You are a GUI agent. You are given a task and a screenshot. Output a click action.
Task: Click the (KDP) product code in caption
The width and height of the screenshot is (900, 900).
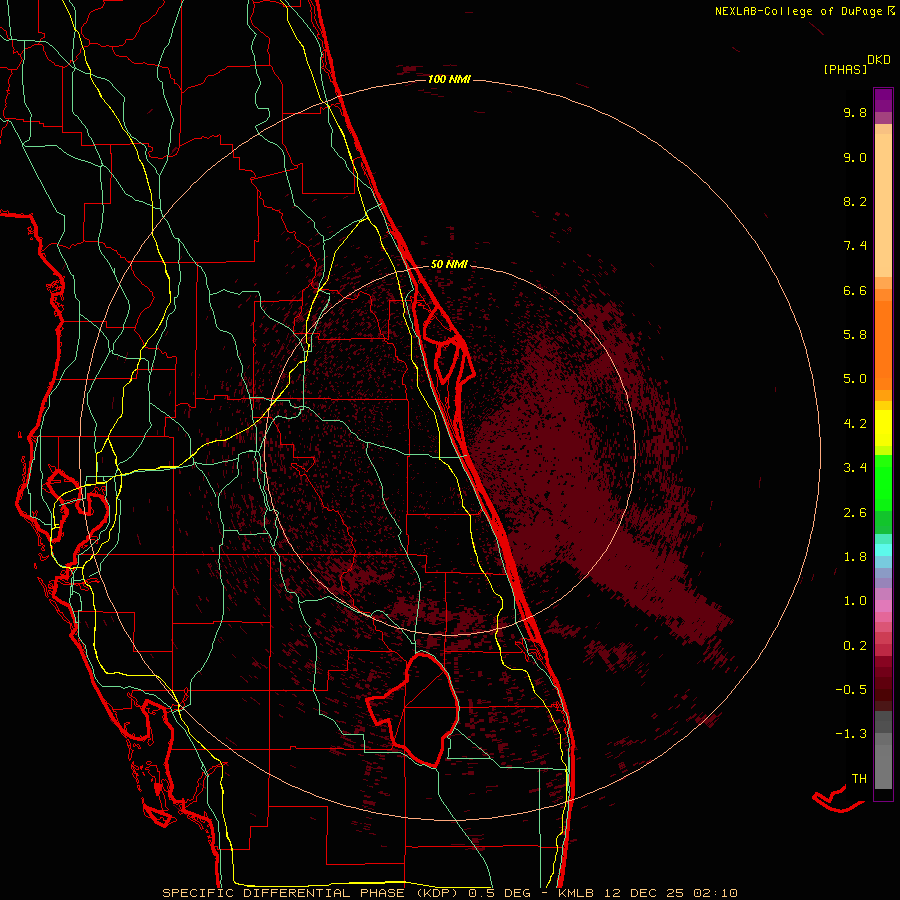(x=438, y=893)
